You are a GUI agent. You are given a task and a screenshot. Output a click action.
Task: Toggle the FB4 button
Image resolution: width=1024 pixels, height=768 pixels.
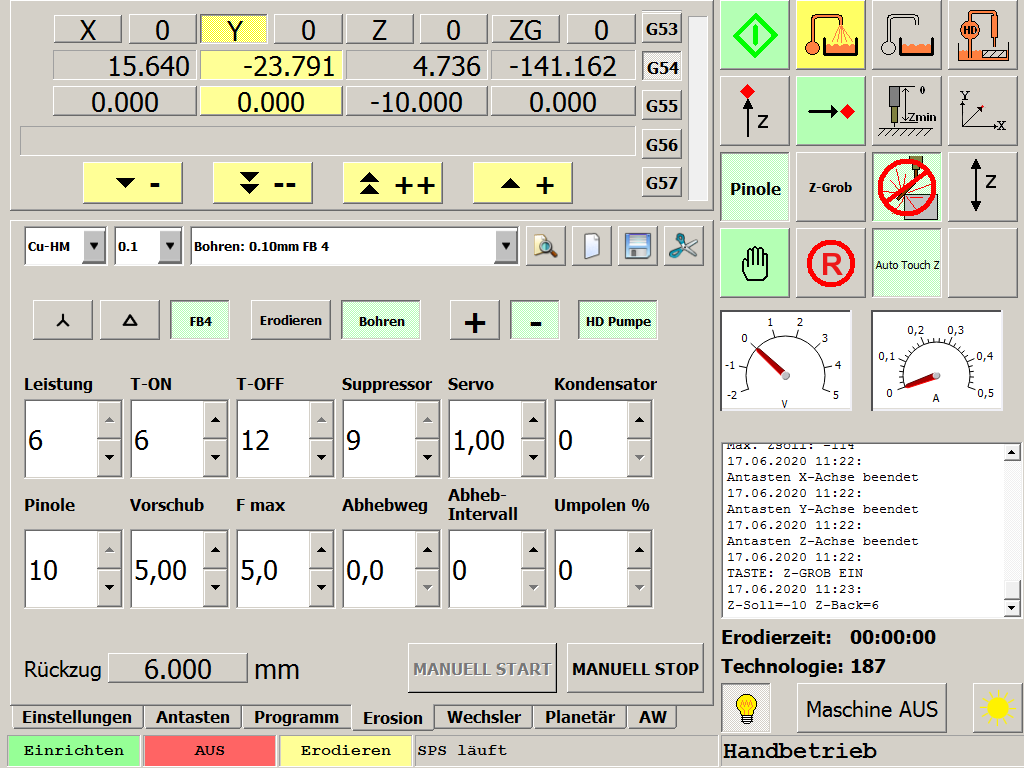[x=200, y=321]
